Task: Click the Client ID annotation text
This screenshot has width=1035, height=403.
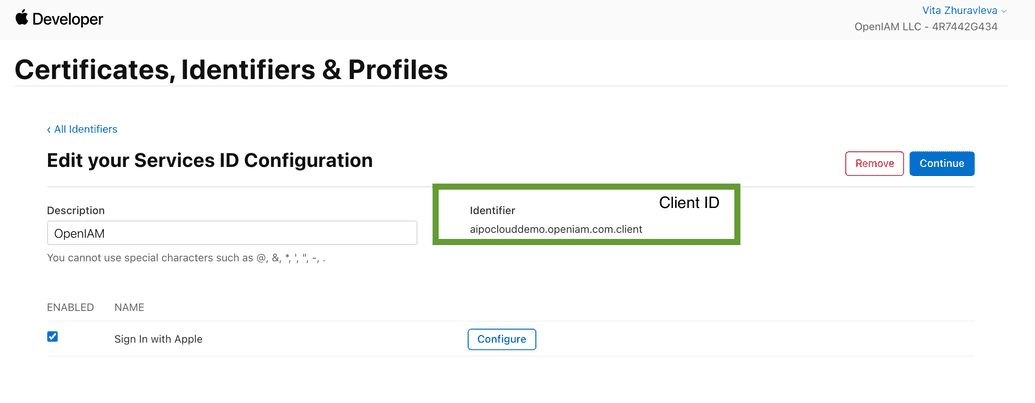Action: coord(689,203)
